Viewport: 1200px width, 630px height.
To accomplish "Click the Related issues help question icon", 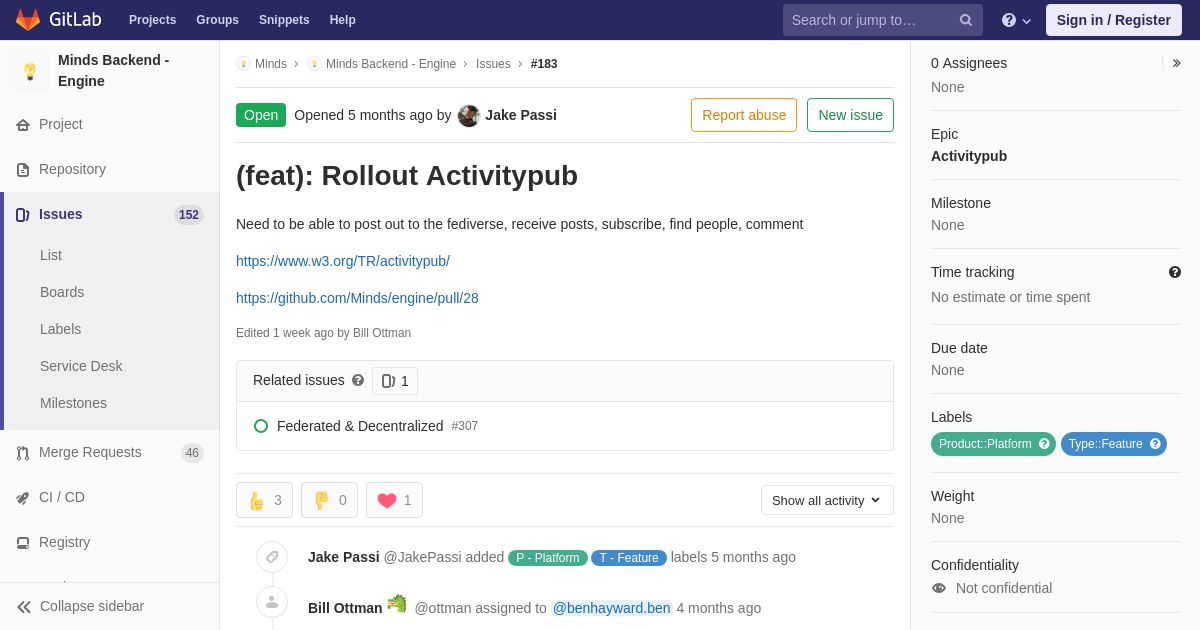I will tap(358, 380).
